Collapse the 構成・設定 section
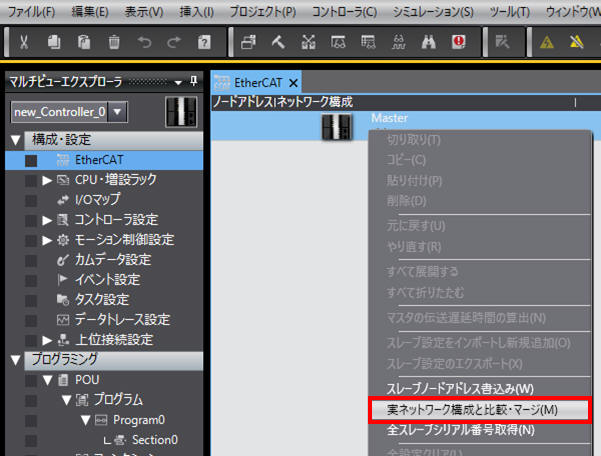 pos(16,140)
